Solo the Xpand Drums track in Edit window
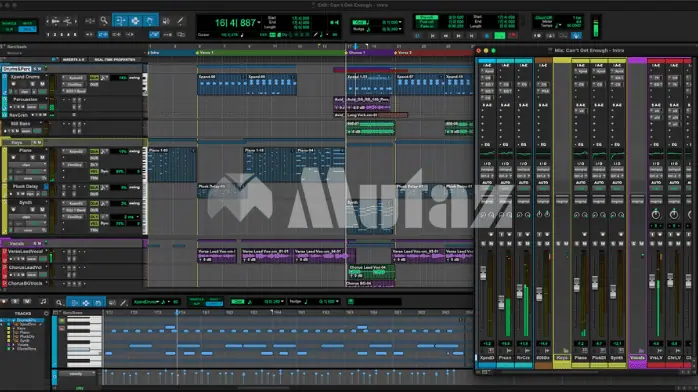This screenshot has width=698, height=392. (32, 84)
